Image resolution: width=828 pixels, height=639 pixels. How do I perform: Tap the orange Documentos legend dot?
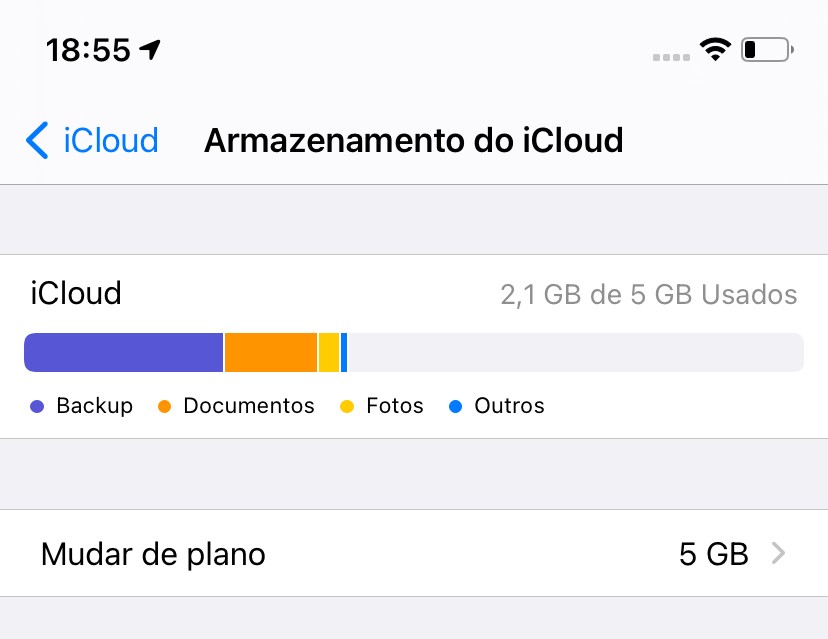pyautogui.click(x=165, y=407)
